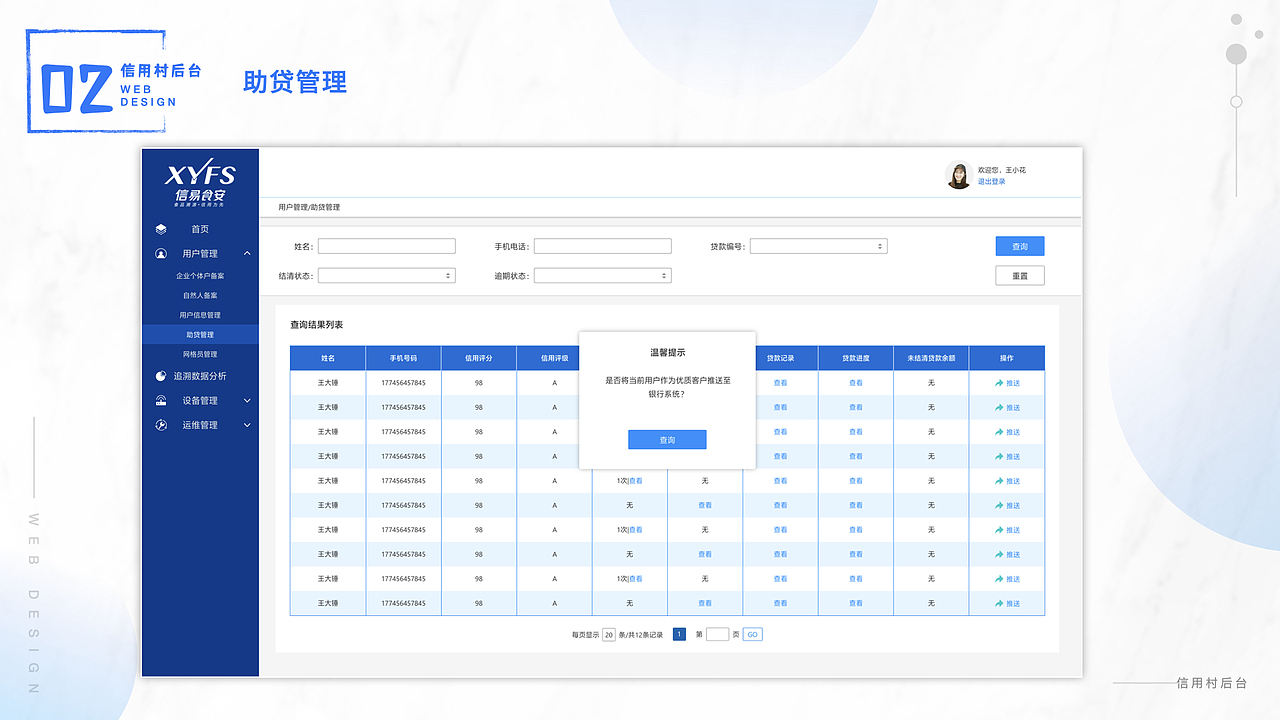Click the 追溯数据分析 pie chart icon
The width and height of the screenshot is (1280, 720).
161,376
